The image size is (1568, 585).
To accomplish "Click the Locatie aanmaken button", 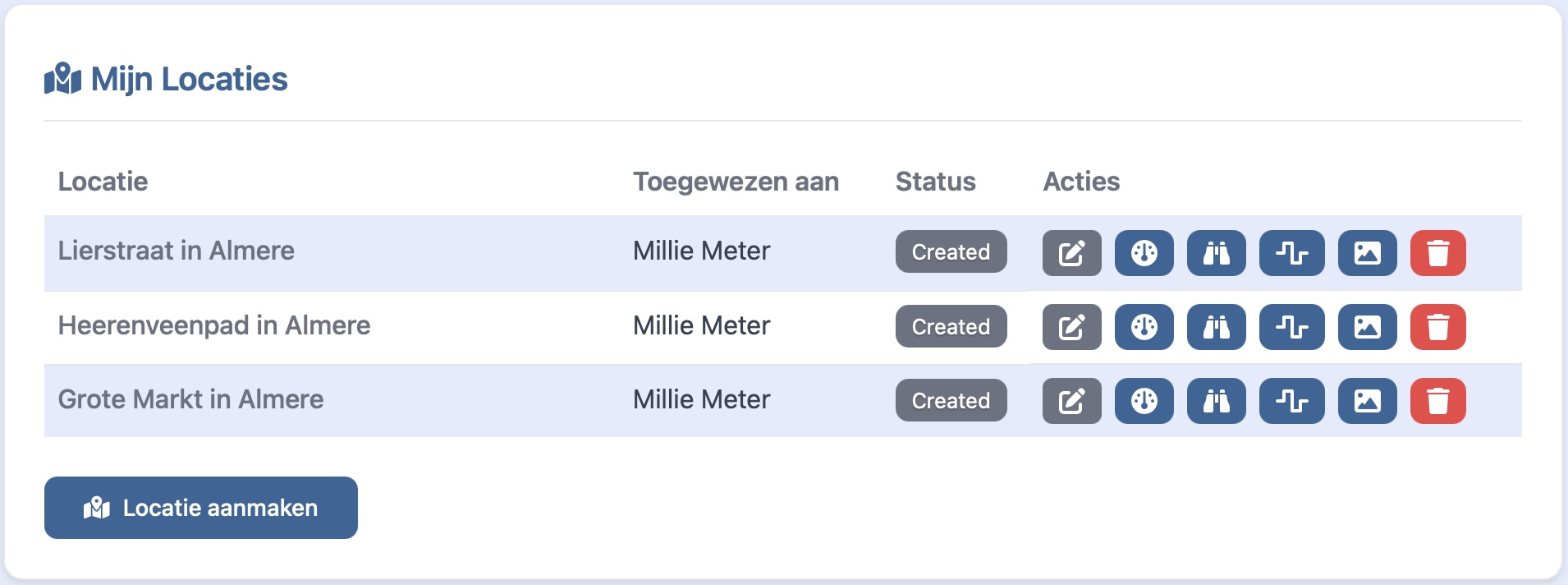I will coord(200,508).
